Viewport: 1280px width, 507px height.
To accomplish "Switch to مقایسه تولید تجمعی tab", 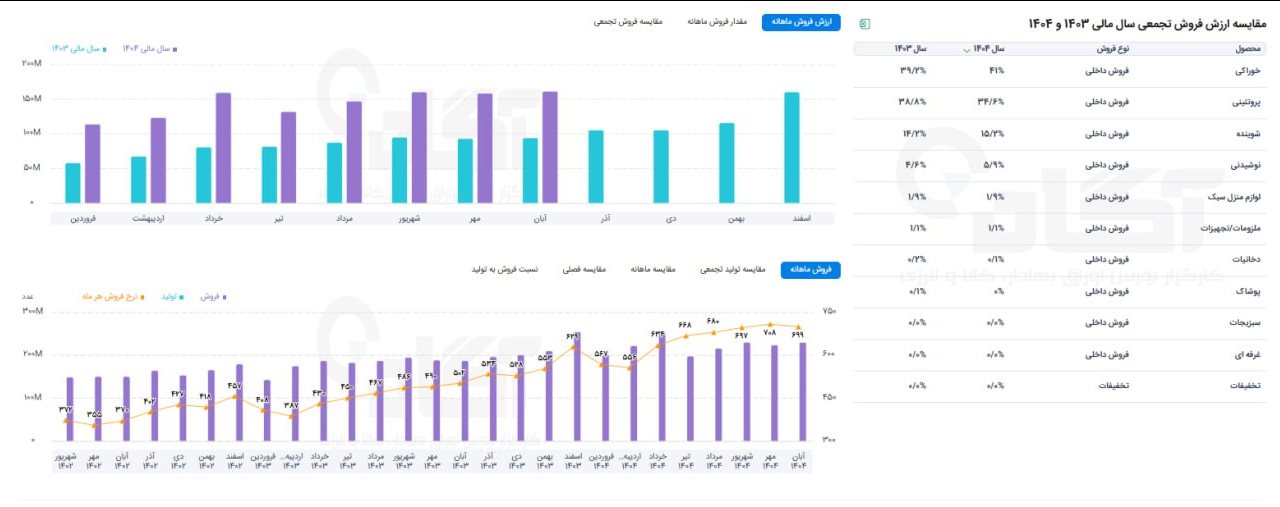I will (732, 270).
